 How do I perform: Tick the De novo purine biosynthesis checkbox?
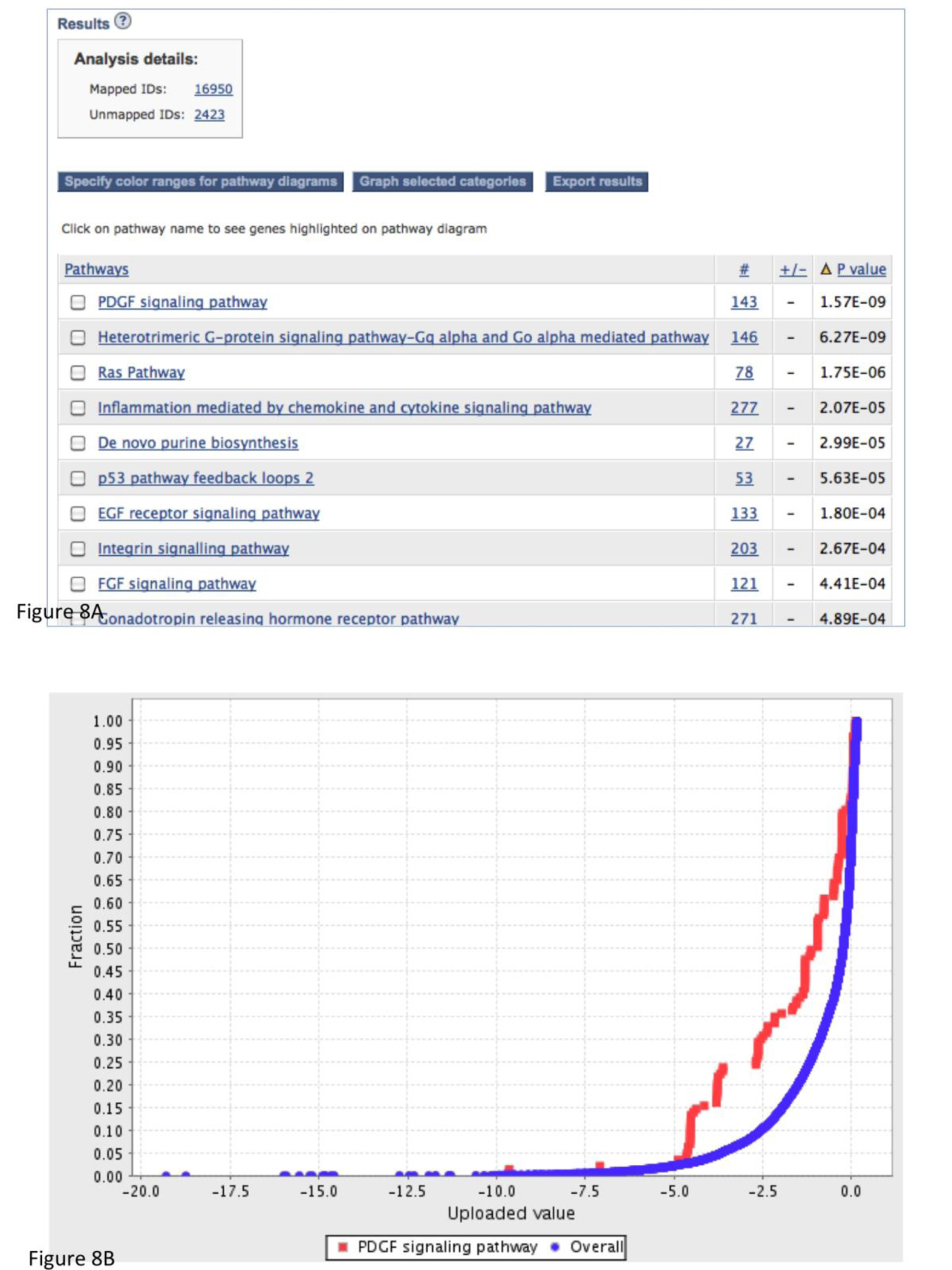[77, 443]
